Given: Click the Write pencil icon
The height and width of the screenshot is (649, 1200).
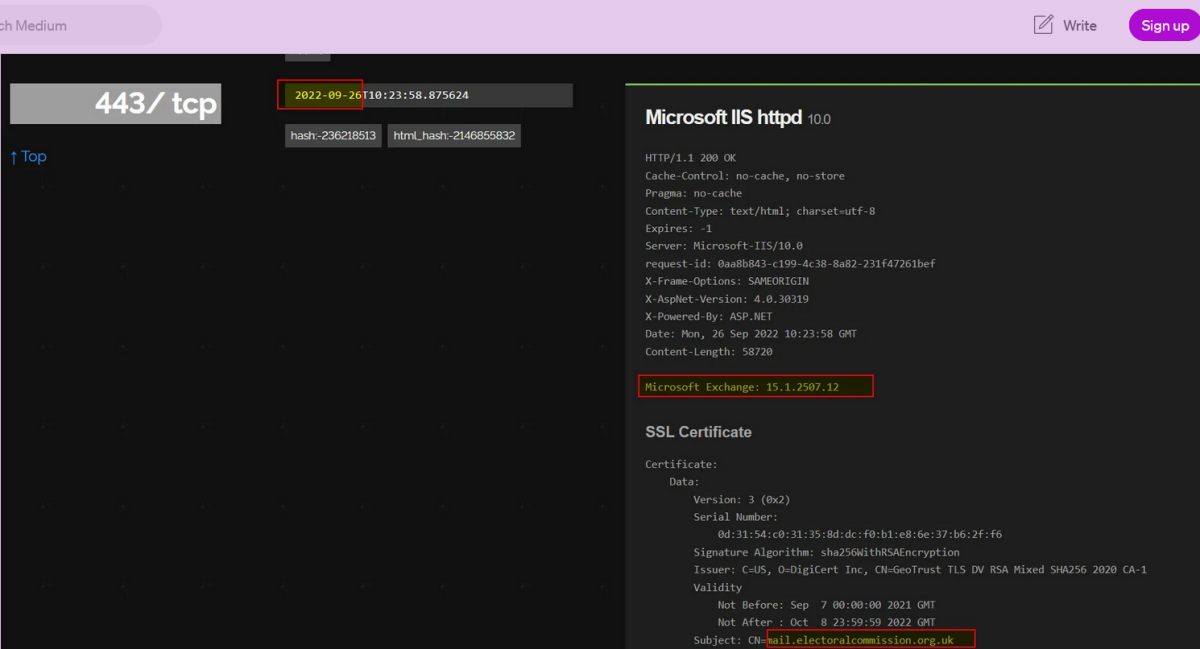Looking at the screenshot, I should click(1043, 25).
